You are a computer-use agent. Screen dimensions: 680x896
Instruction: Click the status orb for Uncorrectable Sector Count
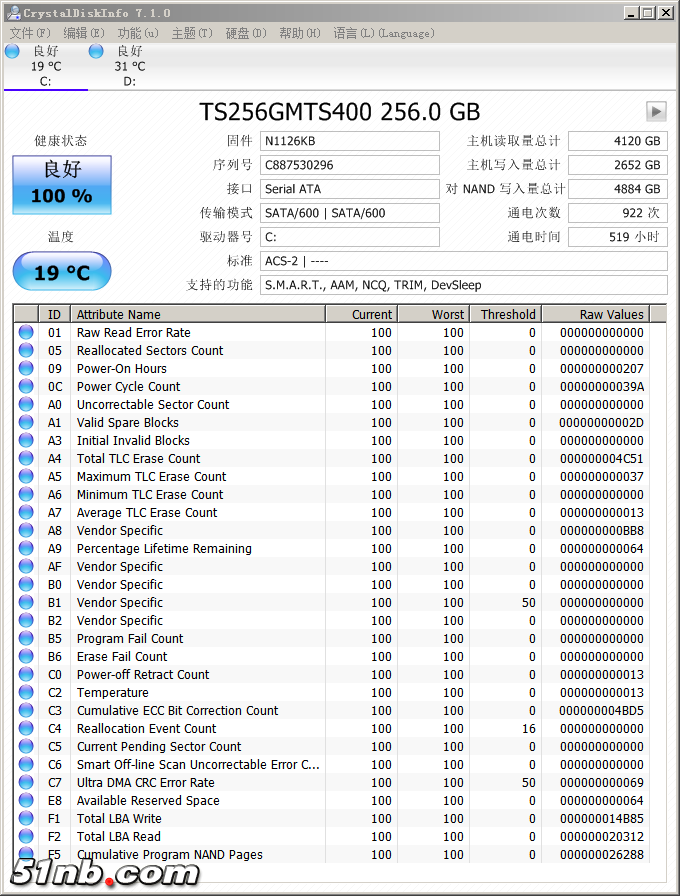click(26, 404)
